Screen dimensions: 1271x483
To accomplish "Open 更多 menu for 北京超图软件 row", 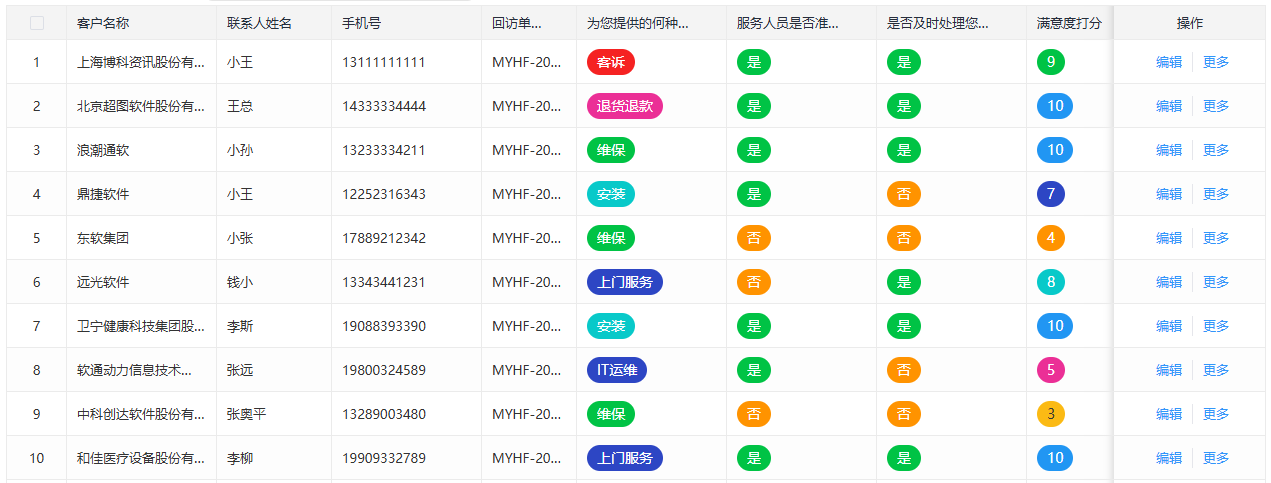I will coord(1216,106).
